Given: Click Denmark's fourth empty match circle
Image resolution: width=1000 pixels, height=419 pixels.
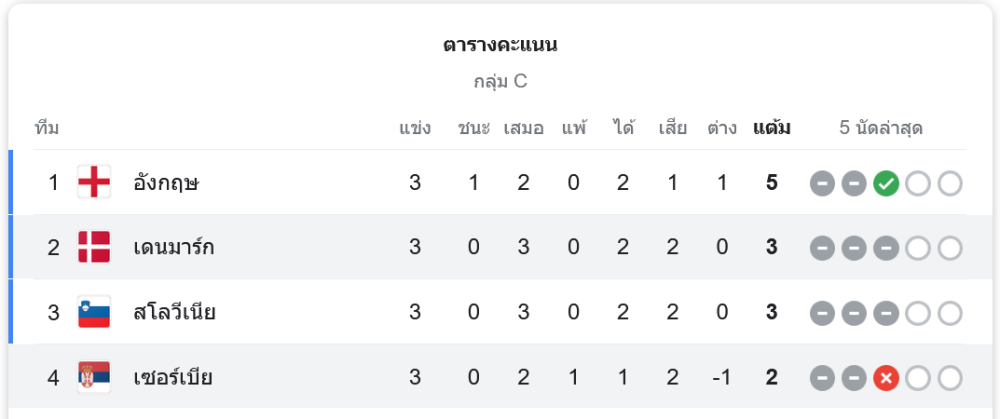Looking at the screenshot, I should click(917, 248).
